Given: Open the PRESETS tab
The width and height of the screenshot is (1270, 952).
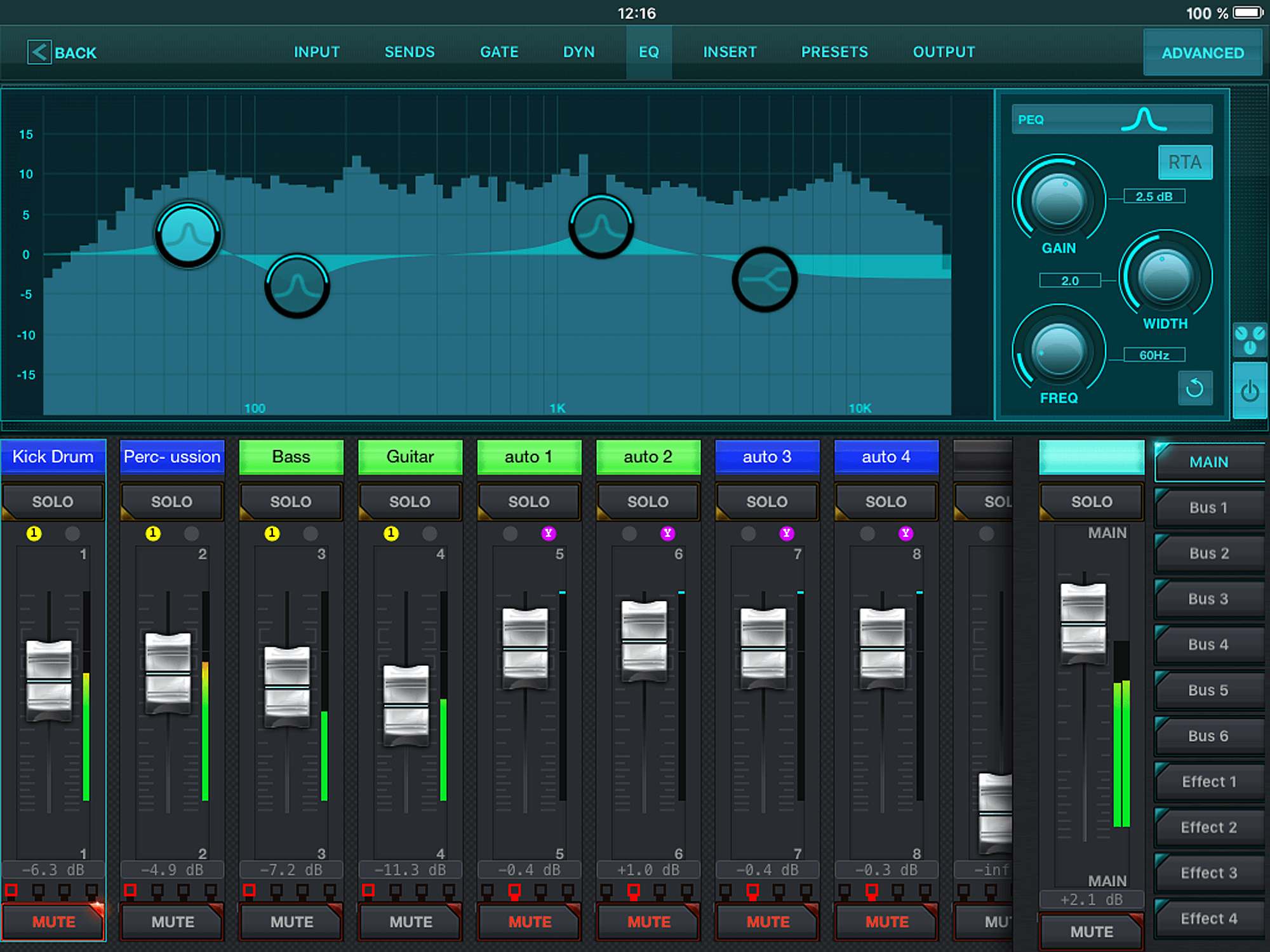Looking at the screenshot, I should pos(835,50).
